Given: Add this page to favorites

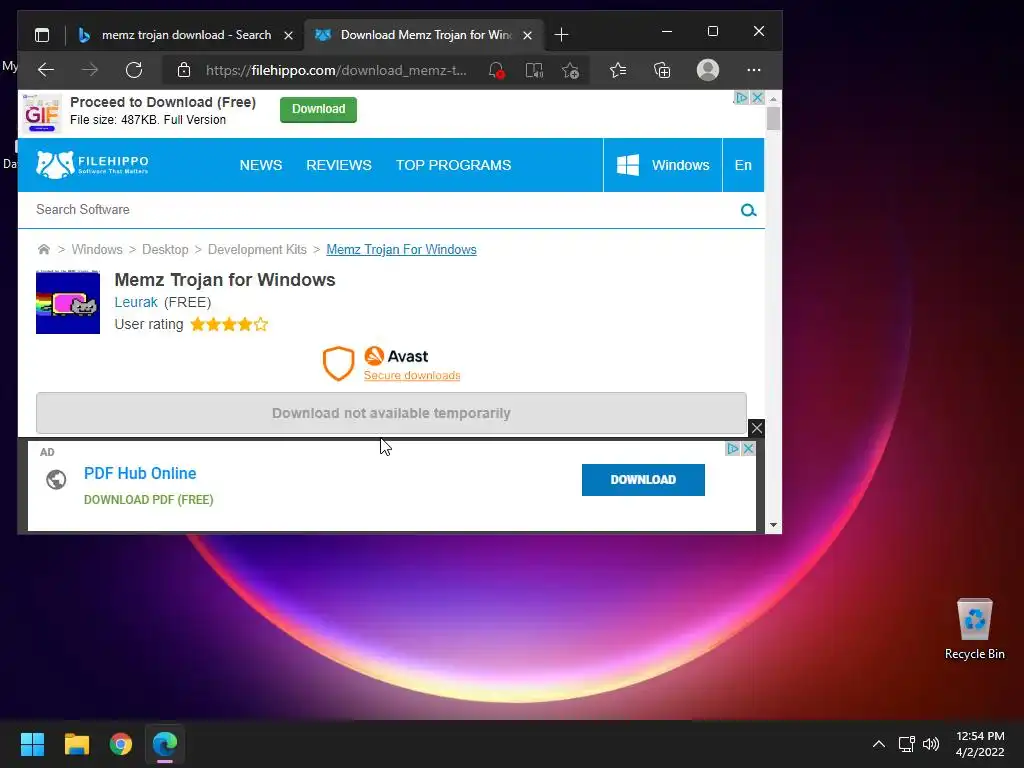Looking at the screenshot, I should 570,70.
